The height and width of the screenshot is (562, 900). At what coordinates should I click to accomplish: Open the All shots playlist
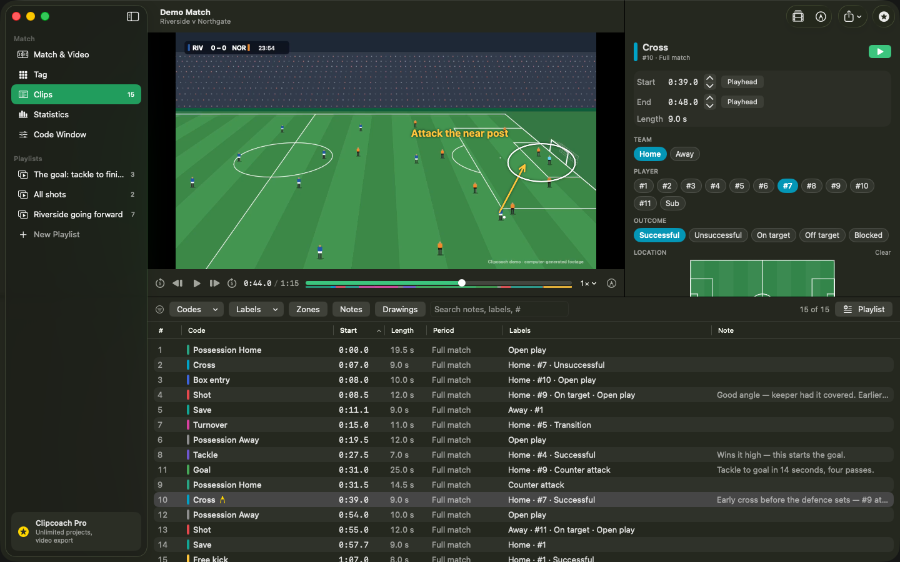coord(76,195)
